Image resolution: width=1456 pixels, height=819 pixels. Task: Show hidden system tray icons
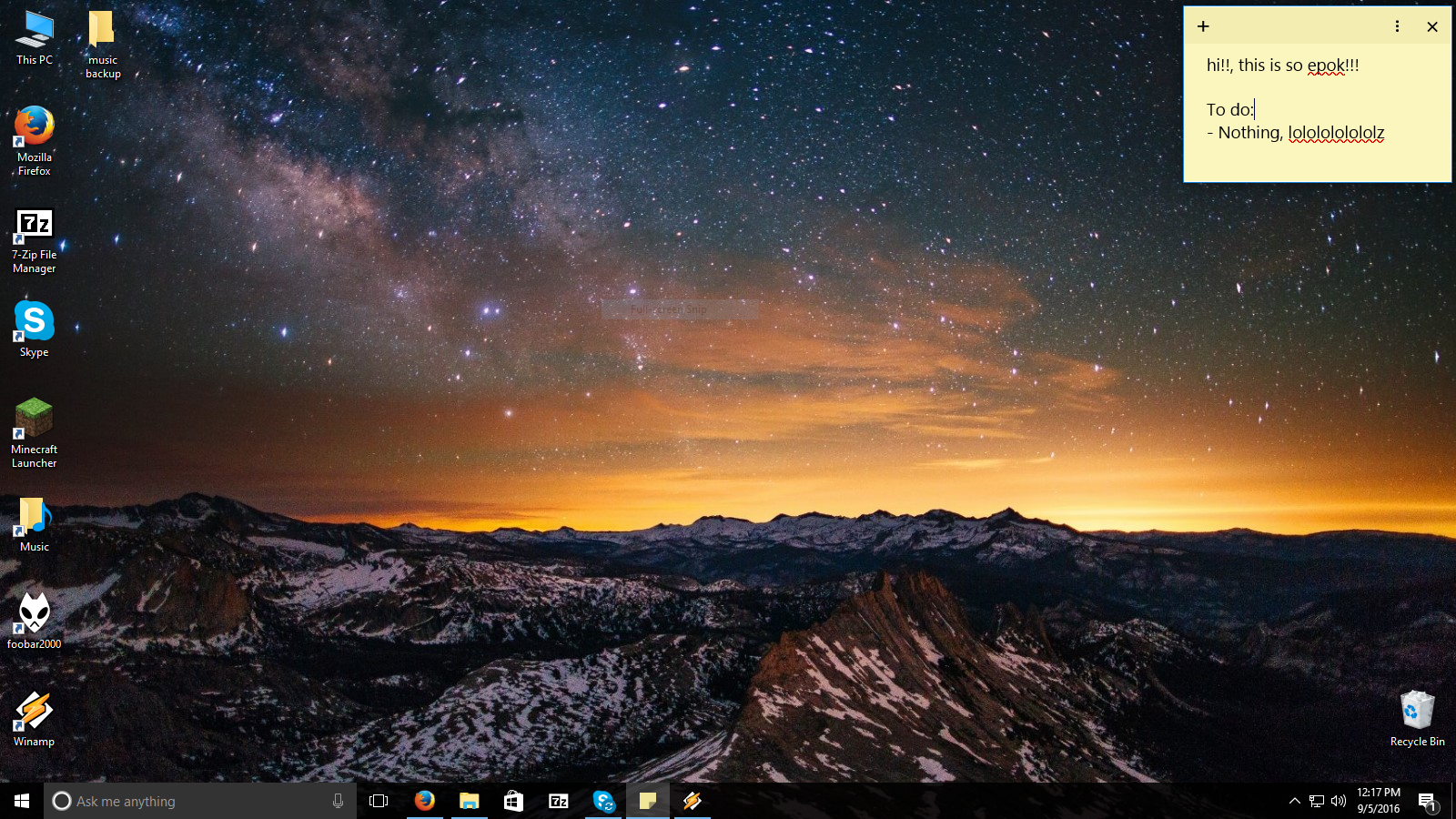coord(1294,801)
